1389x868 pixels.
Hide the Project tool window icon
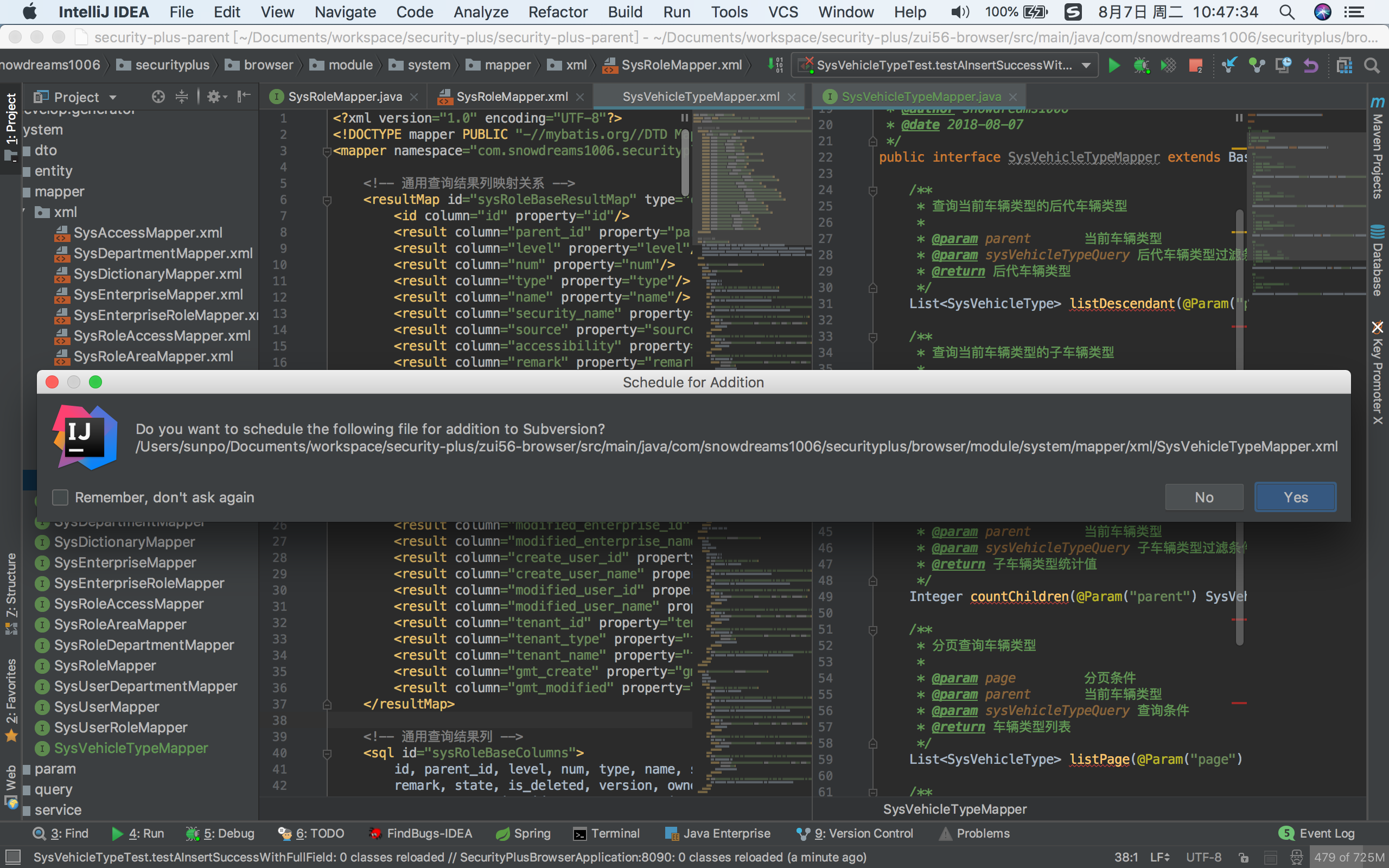click(x=244, y=97)
